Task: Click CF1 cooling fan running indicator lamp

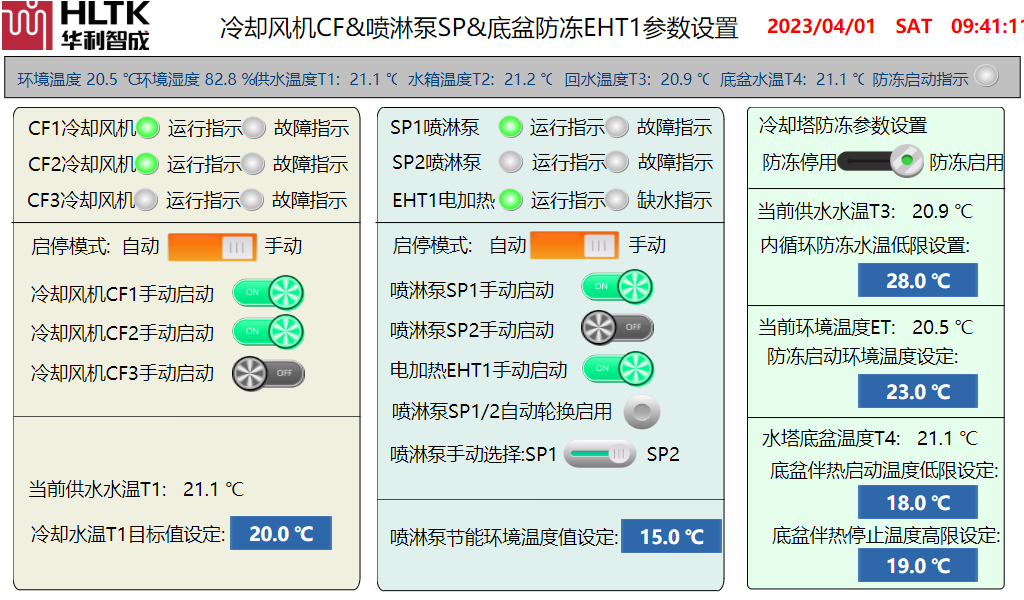Action: click(x=148, y=128)
